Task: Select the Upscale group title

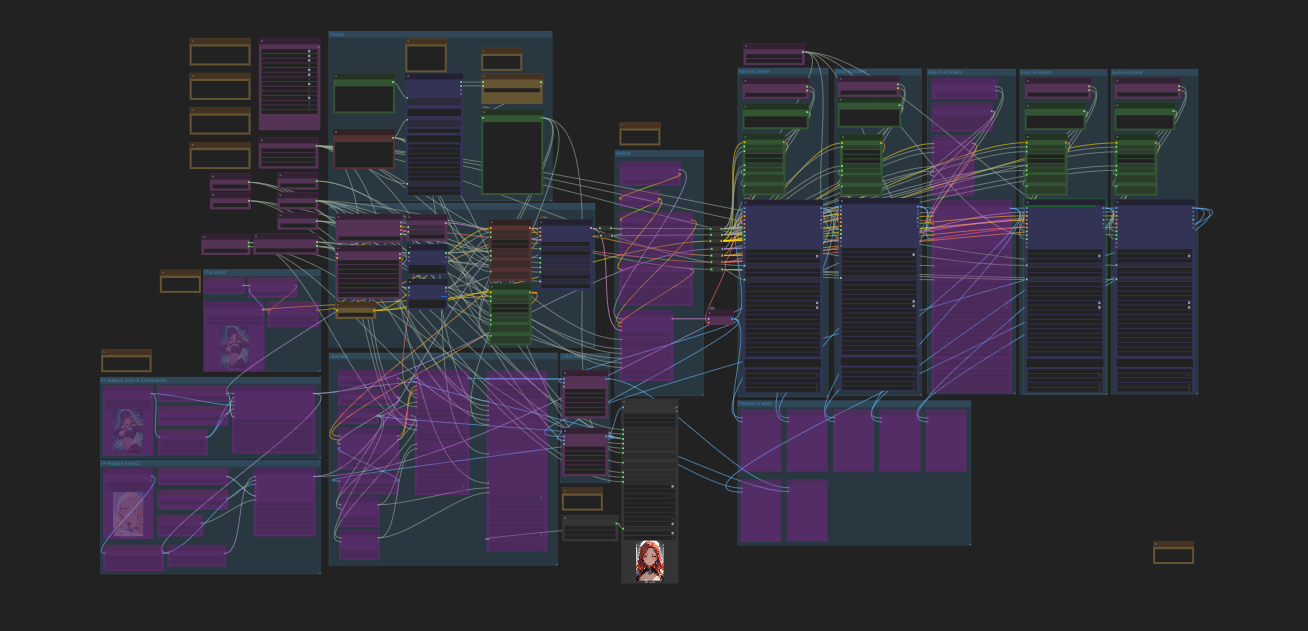Action: point(340,356)
